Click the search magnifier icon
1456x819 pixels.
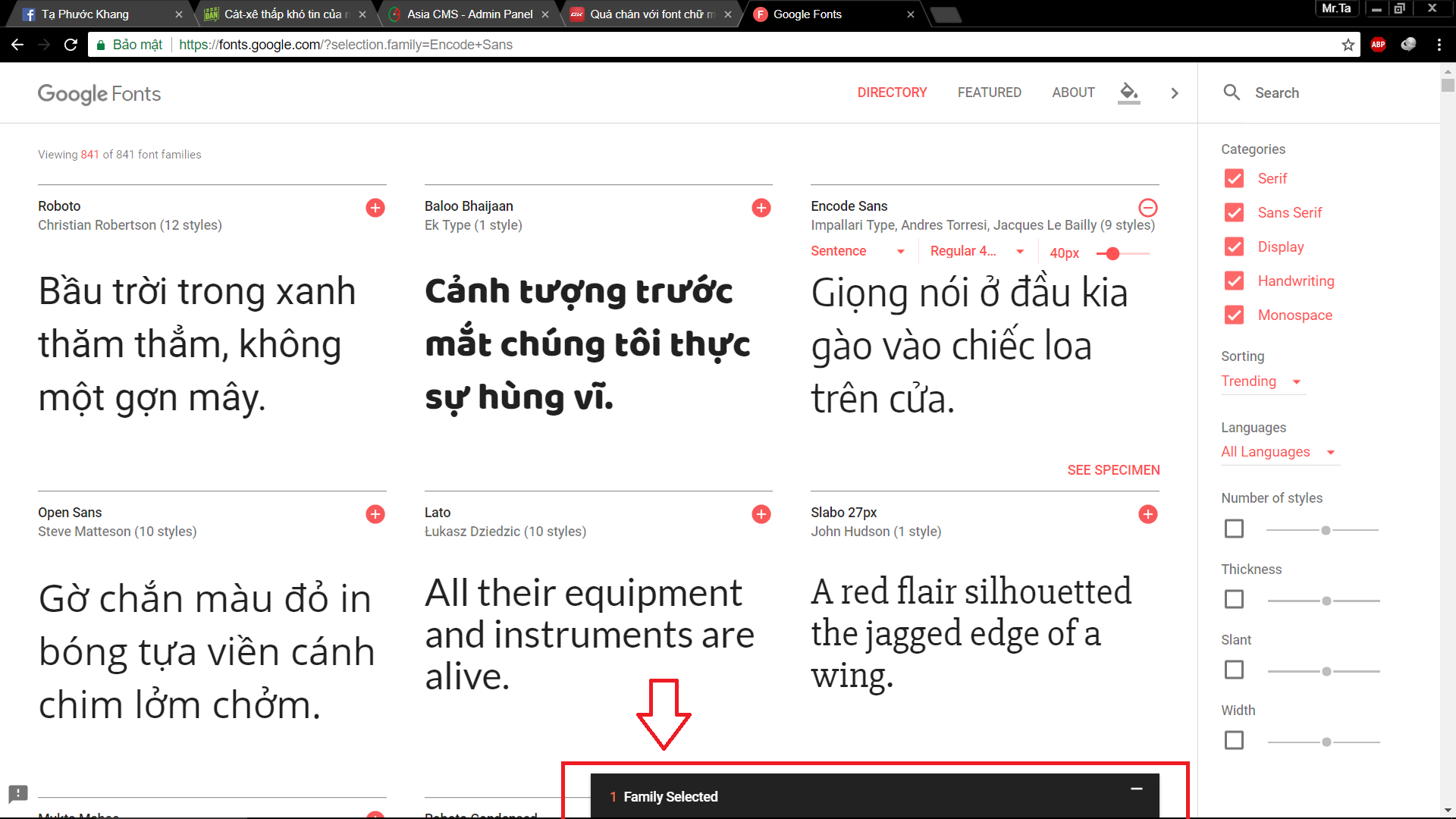[x=1232, y=93]
